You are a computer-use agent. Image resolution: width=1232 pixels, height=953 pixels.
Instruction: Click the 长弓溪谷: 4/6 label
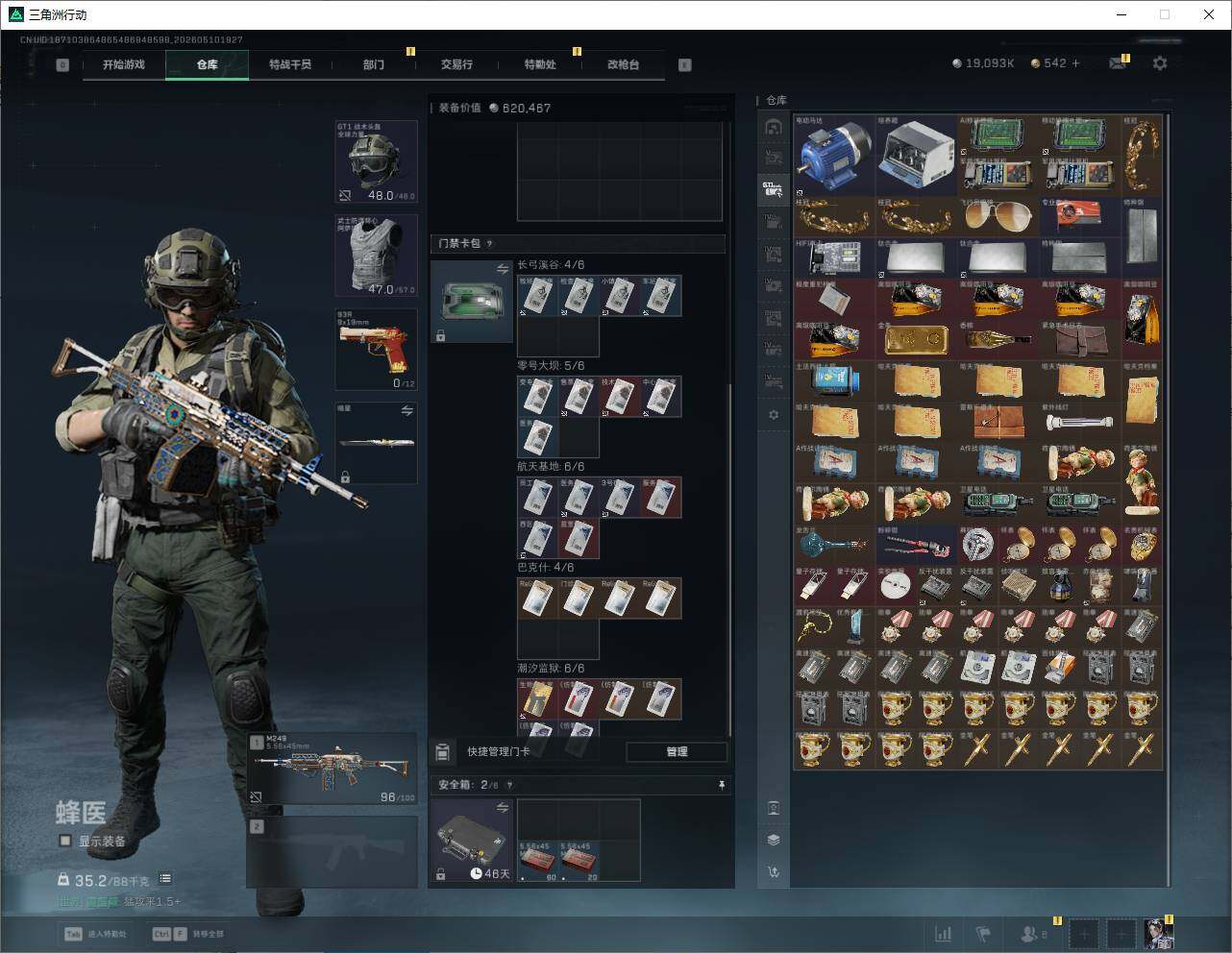(x=551, y=265)
